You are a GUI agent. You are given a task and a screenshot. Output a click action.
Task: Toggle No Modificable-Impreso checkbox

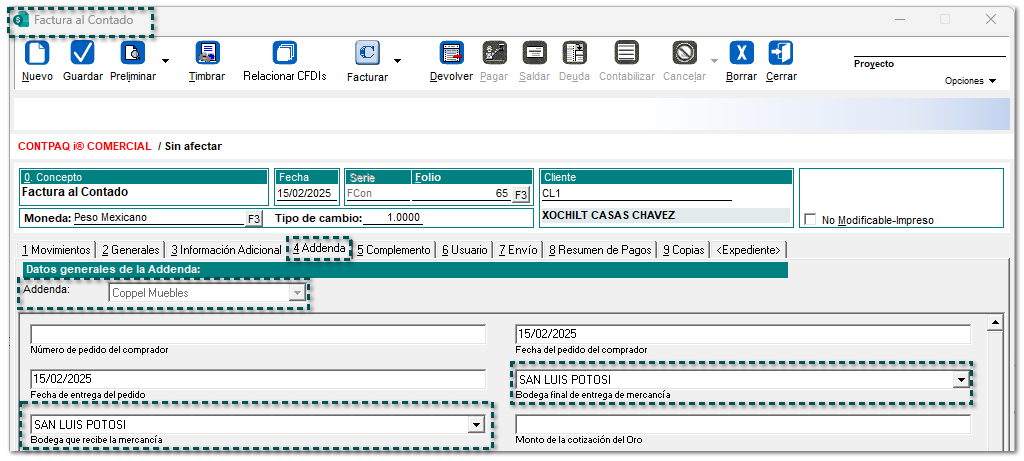pos(811,220)
